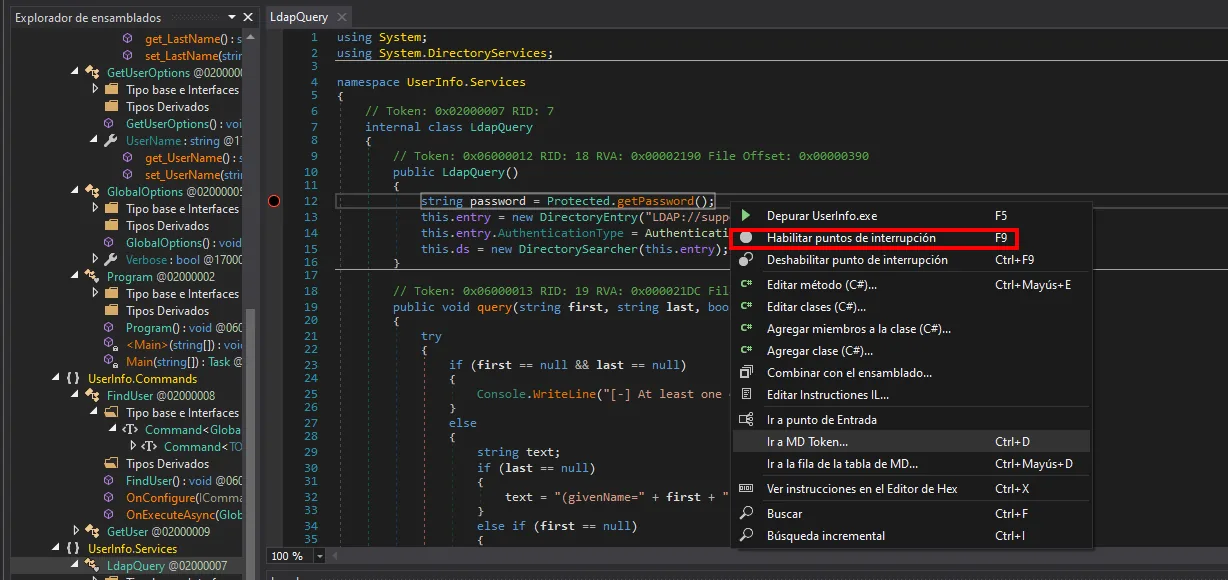1228x580 pixels.
Task: Choose Ir a MD Token...
Action: (x=911, y=442)
